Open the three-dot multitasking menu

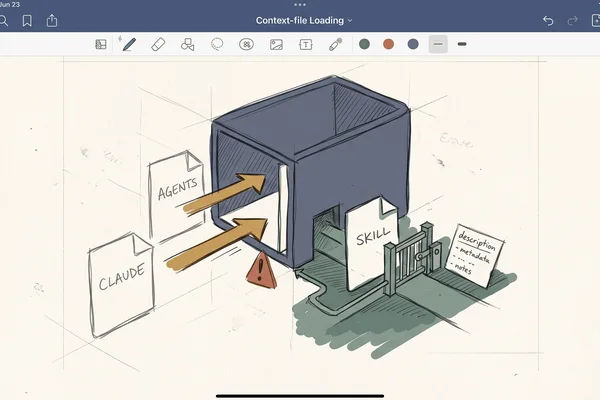[x=300, y=5]
